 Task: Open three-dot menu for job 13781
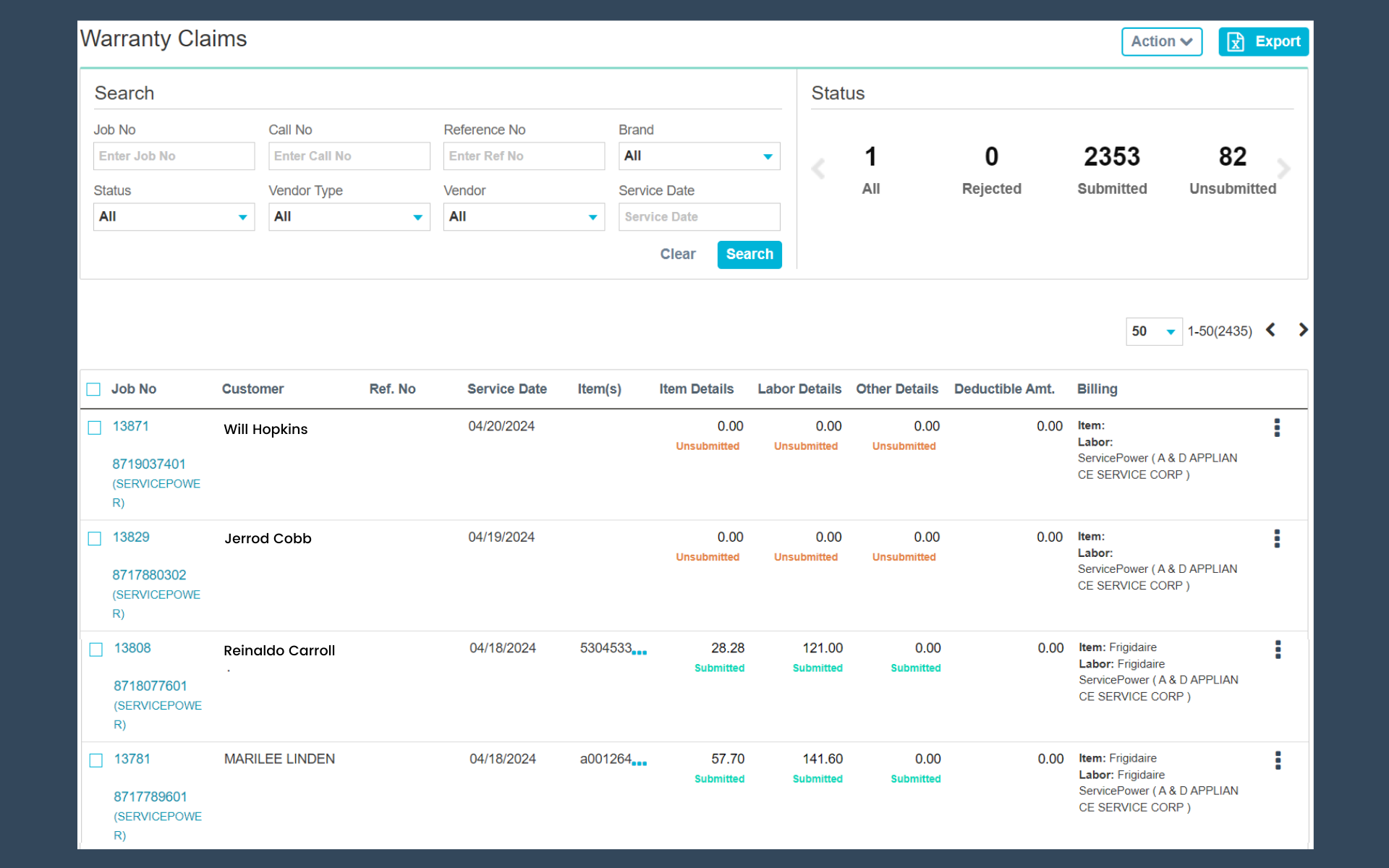(x=1278, y=760)
